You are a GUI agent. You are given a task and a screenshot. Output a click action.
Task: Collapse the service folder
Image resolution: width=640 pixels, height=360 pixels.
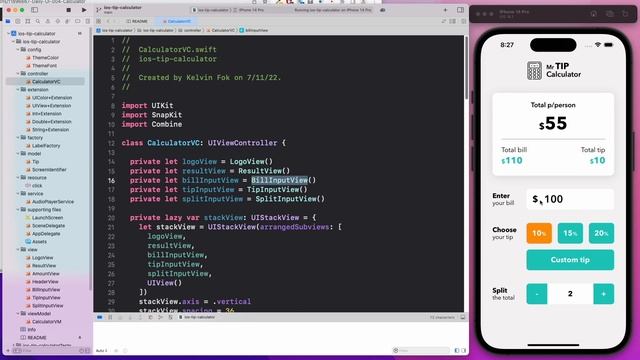pyautogui.click(x=18, y=193)
